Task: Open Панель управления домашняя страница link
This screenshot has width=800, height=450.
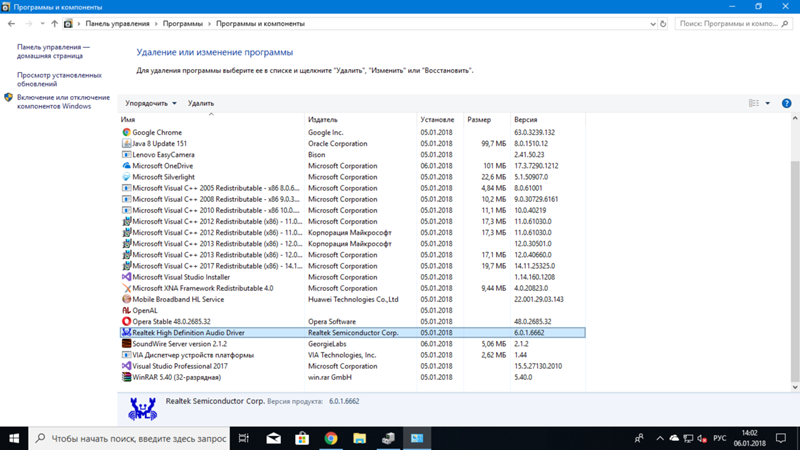Action: click(x=53, y=51)
